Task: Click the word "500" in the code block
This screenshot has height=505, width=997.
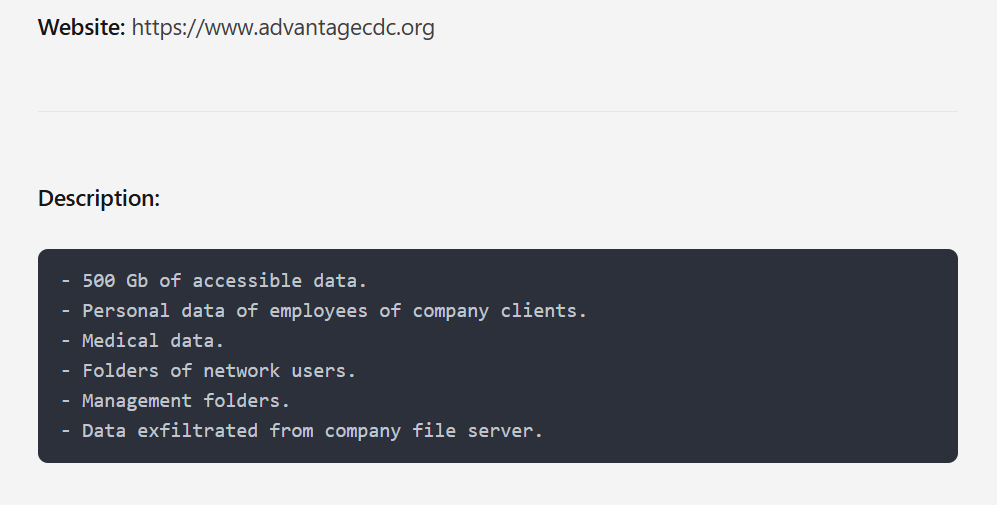Action: tap(99, 281)
